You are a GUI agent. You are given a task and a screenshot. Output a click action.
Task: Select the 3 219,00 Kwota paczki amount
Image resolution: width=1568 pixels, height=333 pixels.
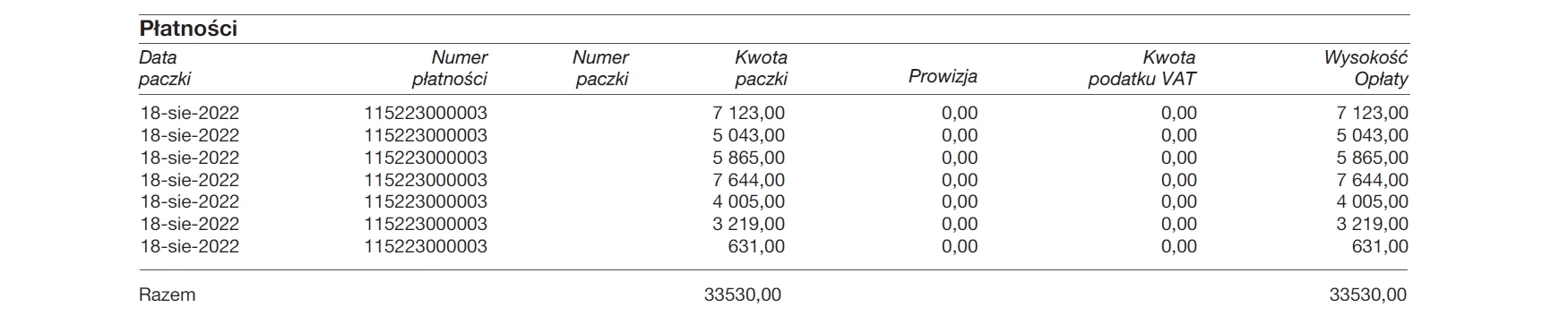tap(749, 224)
